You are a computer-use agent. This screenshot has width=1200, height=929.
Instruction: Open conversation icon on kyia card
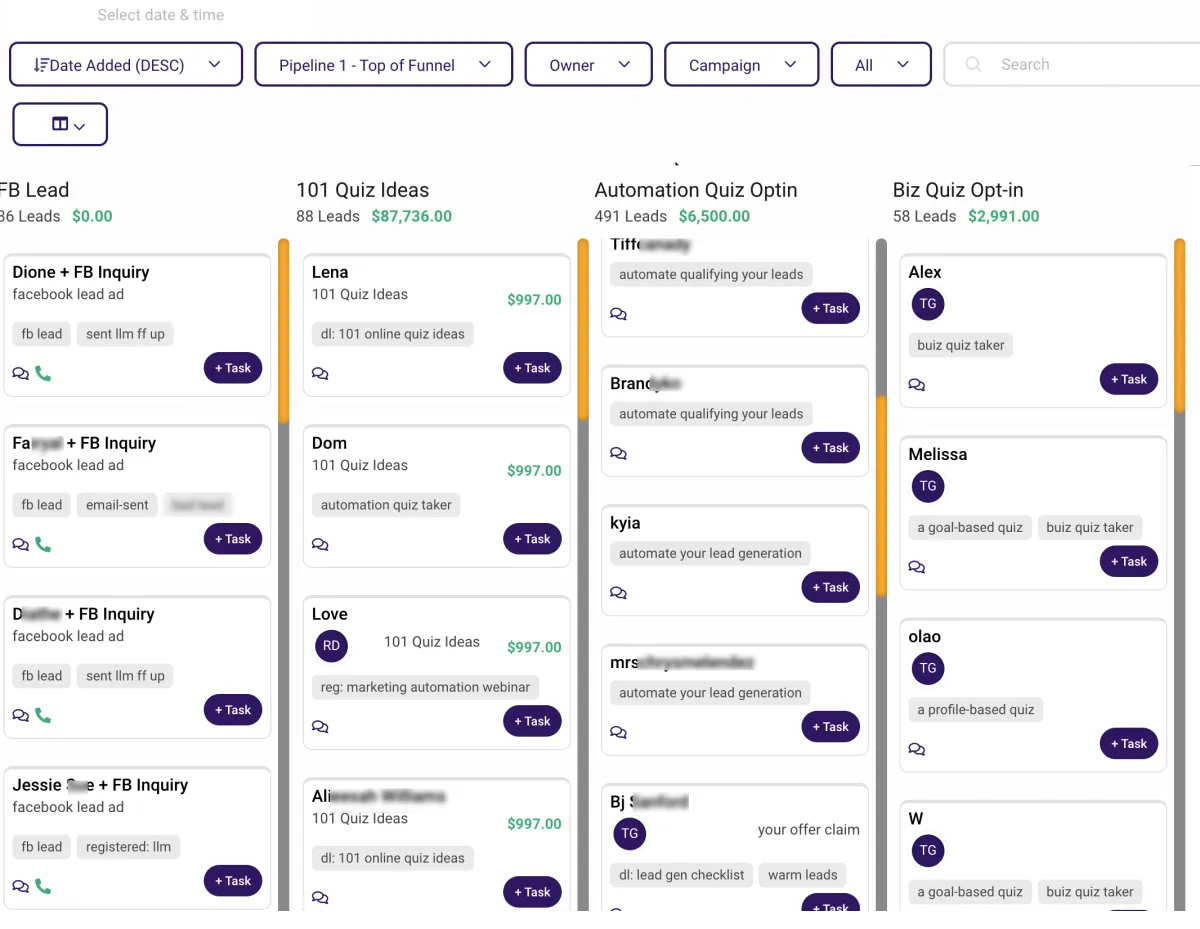tap(619, 593)
